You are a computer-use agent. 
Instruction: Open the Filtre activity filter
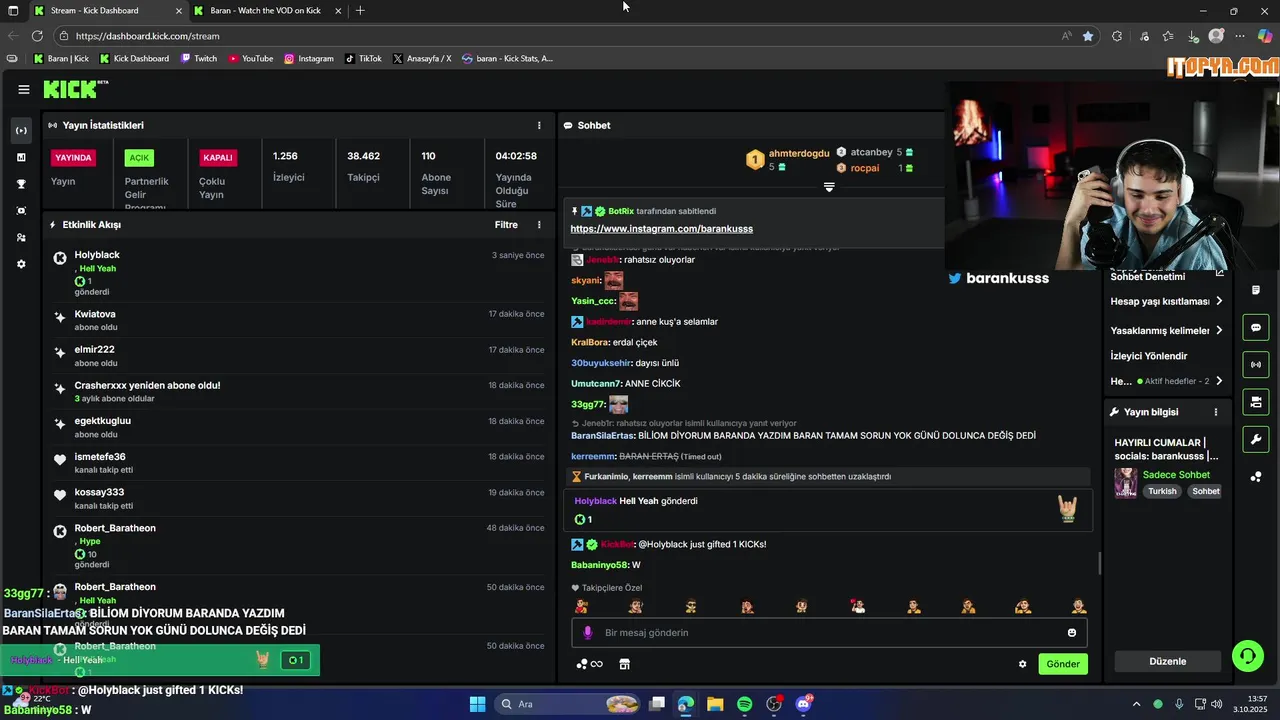click(x=506, y=225)
